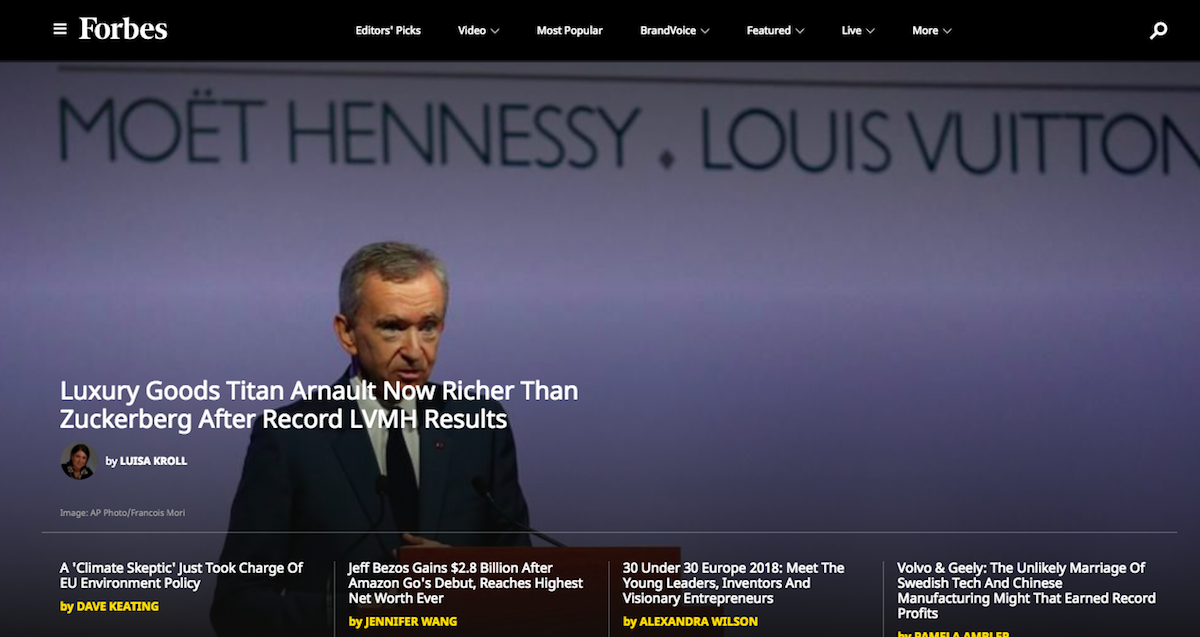Screen dimensions: 1200x637
Task: Read the 'Climate Skeptic' EU Environment article
Action: [181, 575]
